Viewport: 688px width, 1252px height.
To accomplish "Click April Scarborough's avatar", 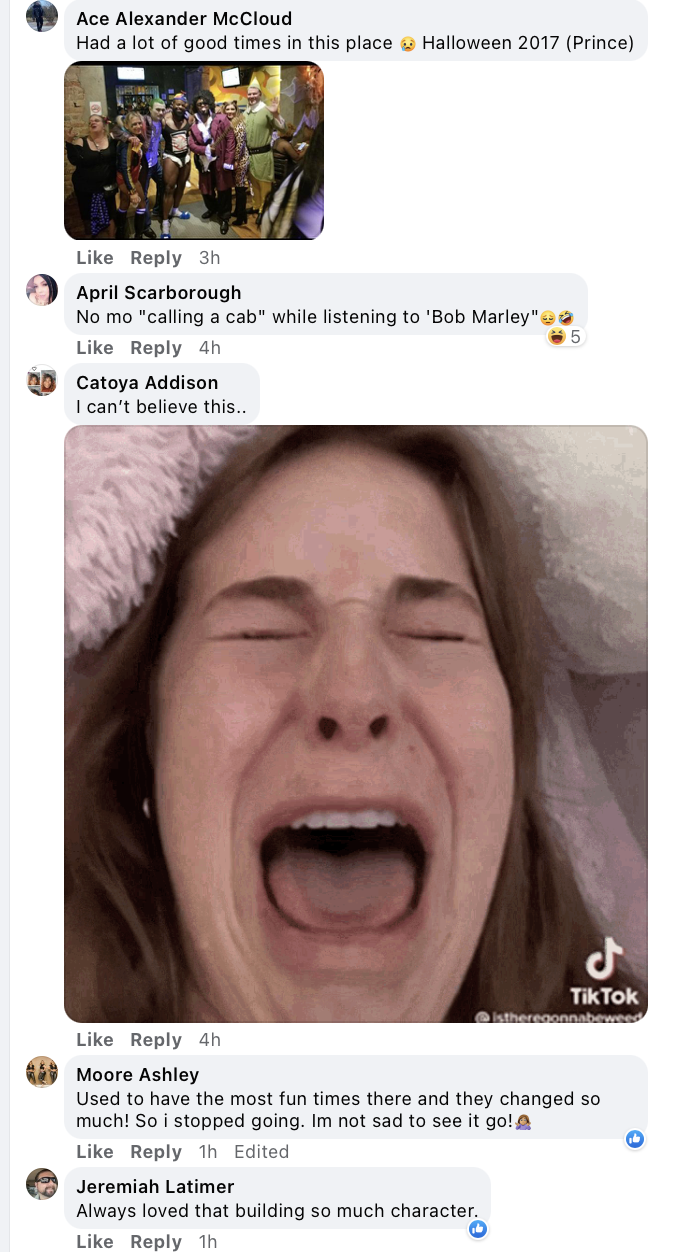I will tap(41, 290).
